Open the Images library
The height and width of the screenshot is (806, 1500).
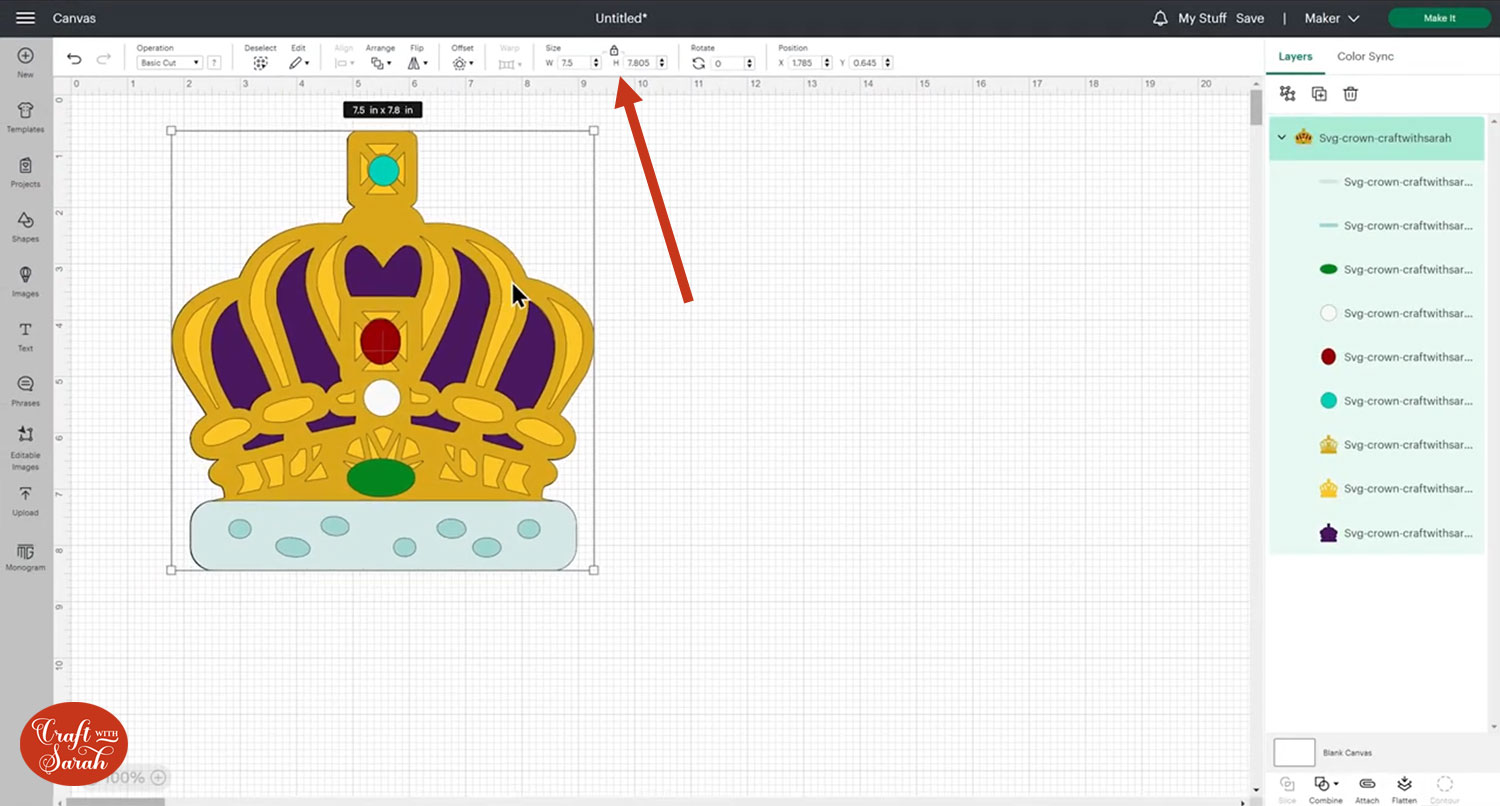[x=25, y=279]
